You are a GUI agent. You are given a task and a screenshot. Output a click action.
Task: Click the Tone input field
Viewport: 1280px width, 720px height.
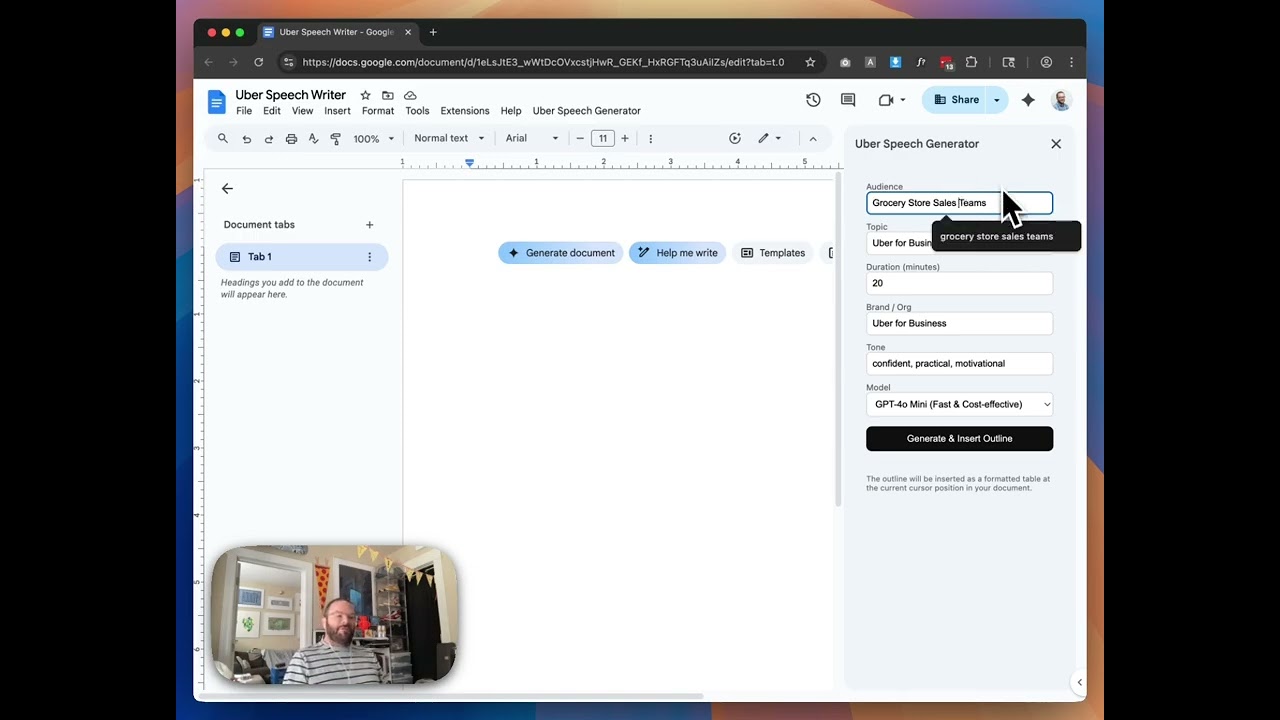coord(959,363)
